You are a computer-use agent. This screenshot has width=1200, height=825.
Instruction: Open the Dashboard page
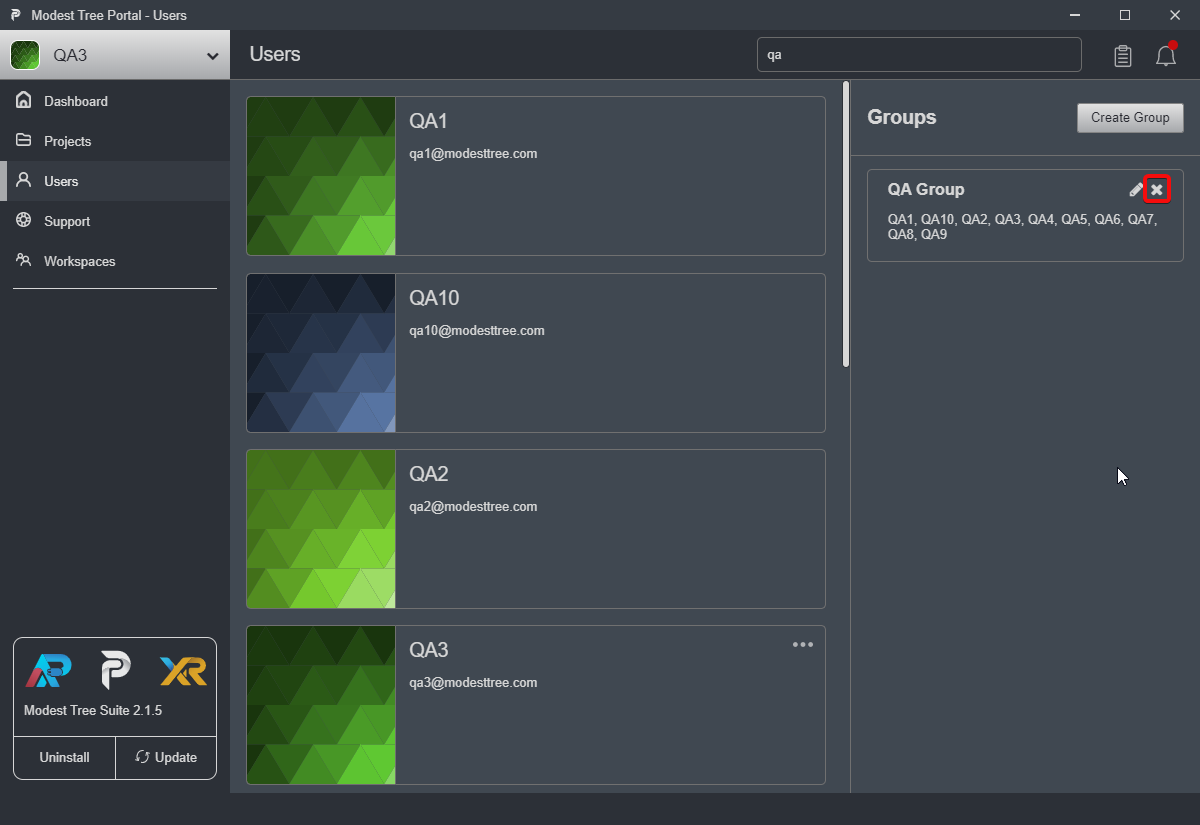(115, 101)
